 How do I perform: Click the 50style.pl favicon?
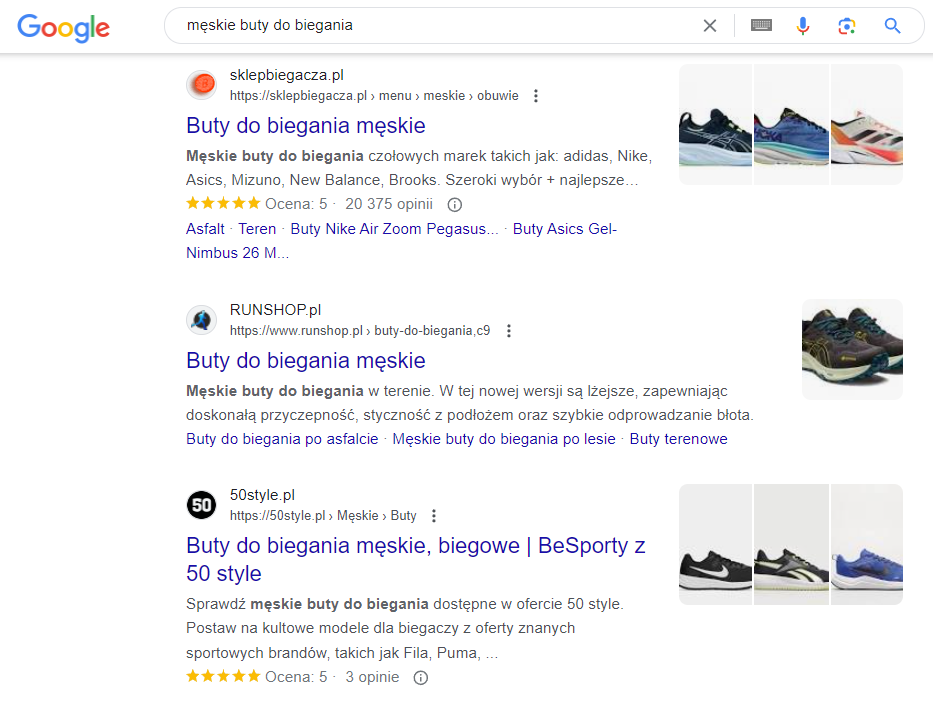click(202, 505)
